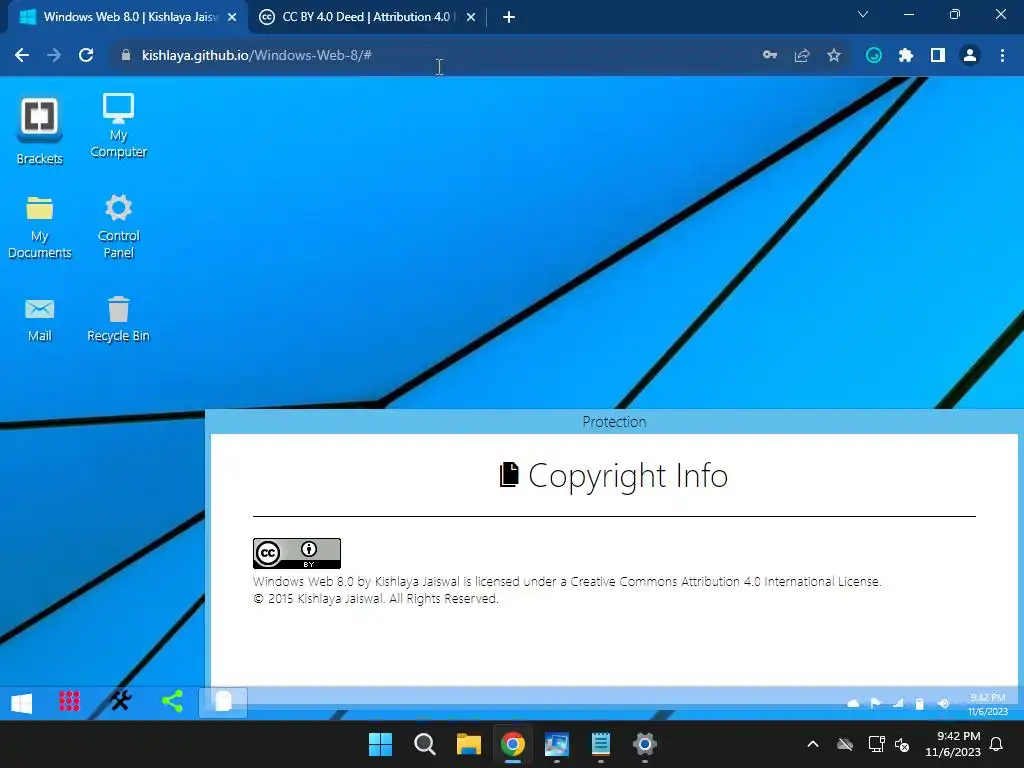
Task: Click the green share icon
Action: click(x=172, y=701)
